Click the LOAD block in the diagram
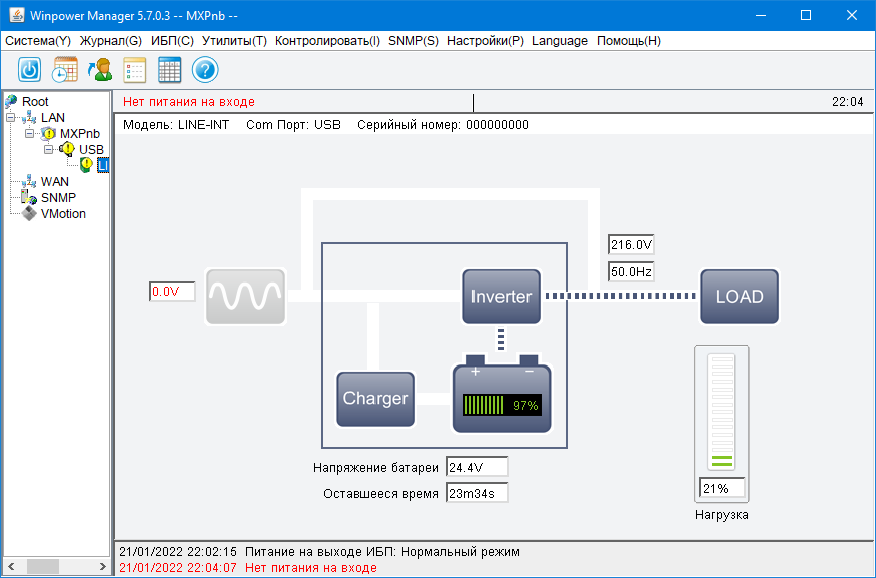The width and height of the screenshot is (876, 578). pyautogui.click(x=739, y=297)
